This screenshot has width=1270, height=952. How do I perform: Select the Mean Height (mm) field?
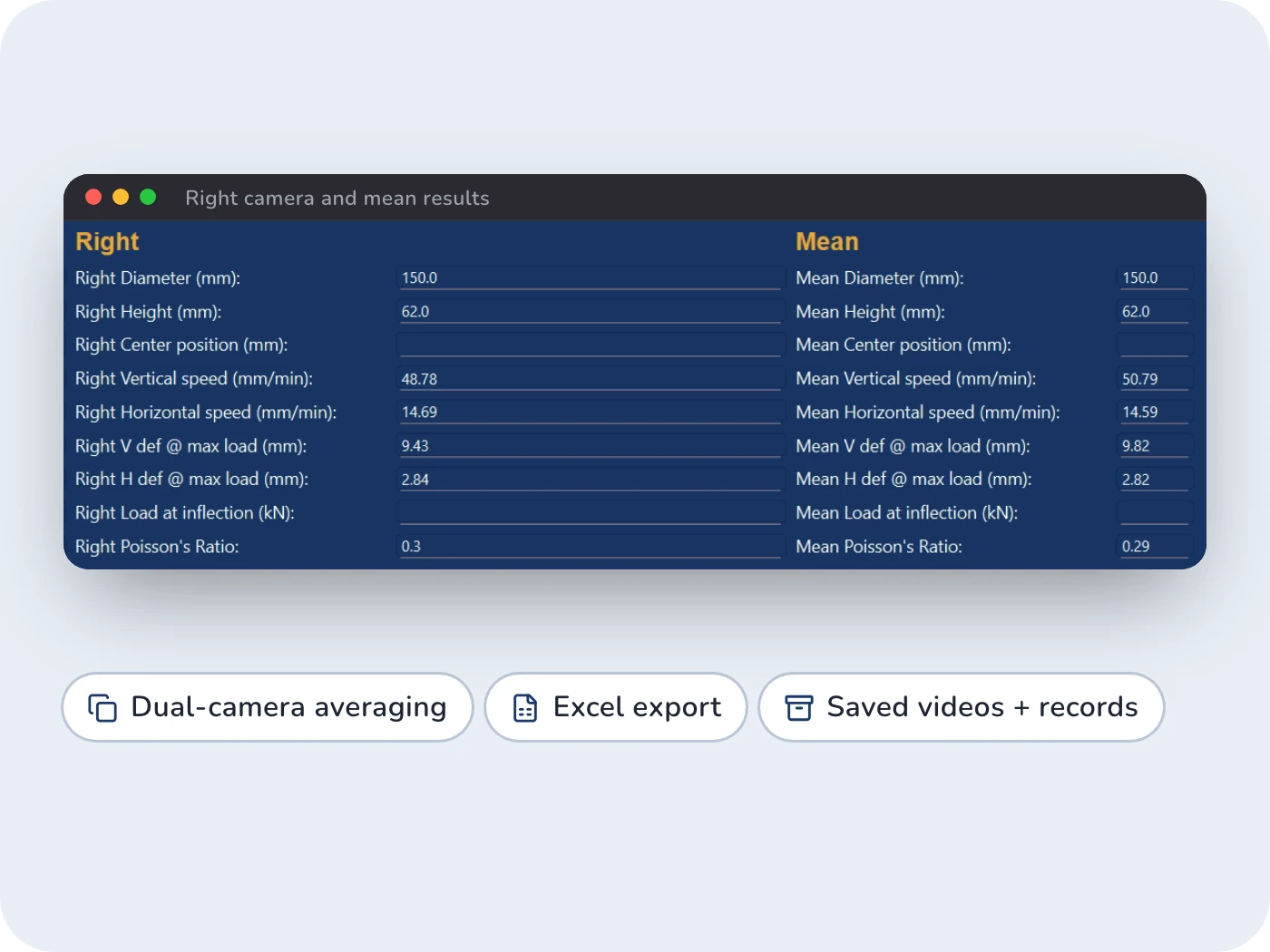click(x=1155, y=311)
